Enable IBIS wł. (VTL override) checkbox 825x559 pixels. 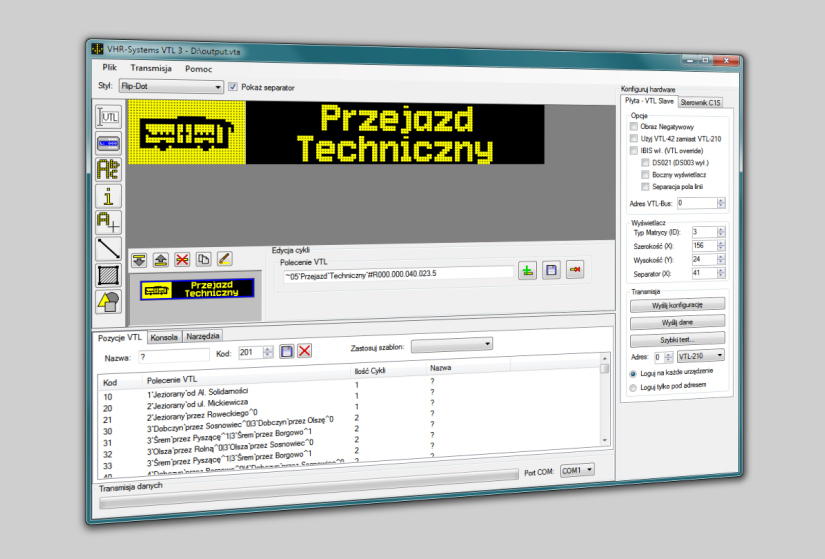click(x=634, y=151)
